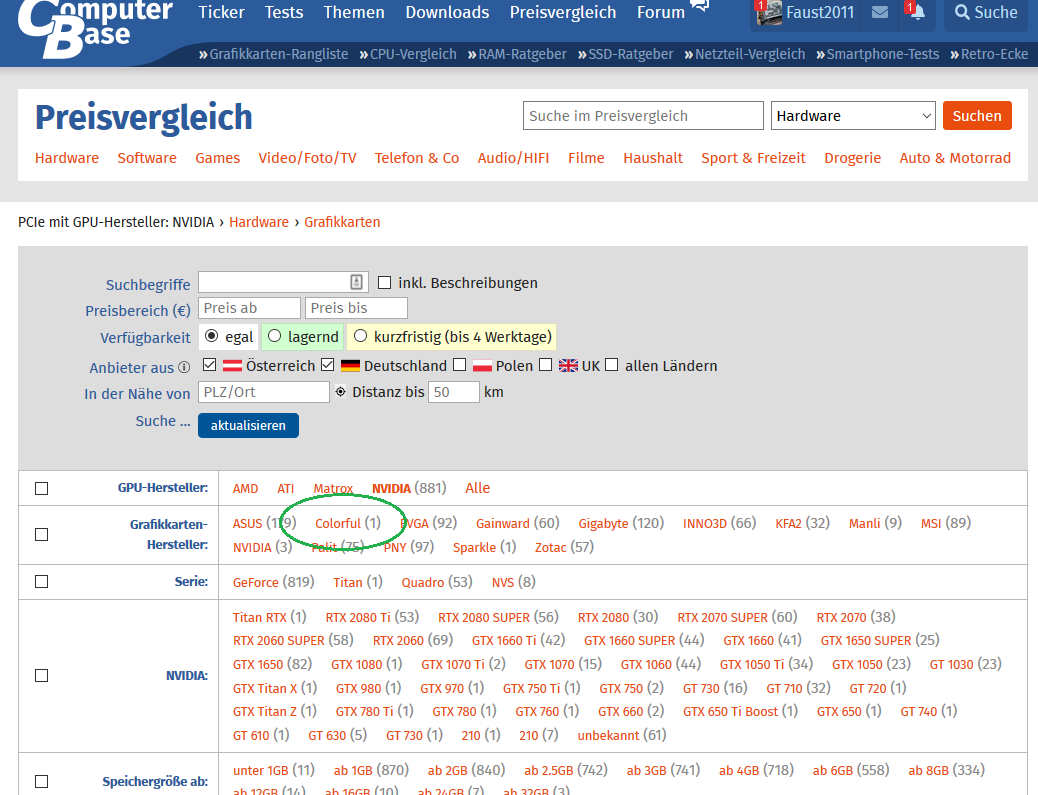Open the Hardware category dropdown
1038x795 pixels.
tap(853, 116)
